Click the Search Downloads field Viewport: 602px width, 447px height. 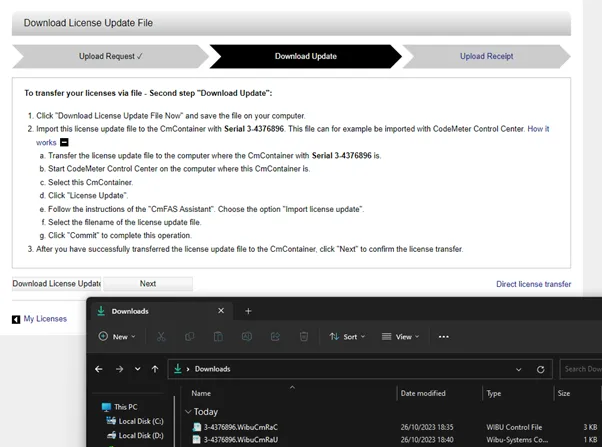pos(581,369)
